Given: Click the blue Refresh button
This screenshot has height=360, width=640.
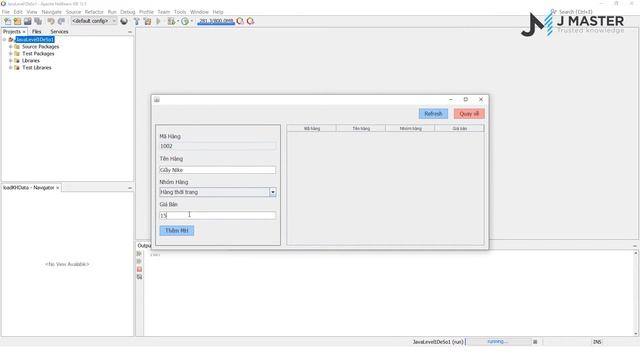Looking at the screenshot, I should [433, 114].
